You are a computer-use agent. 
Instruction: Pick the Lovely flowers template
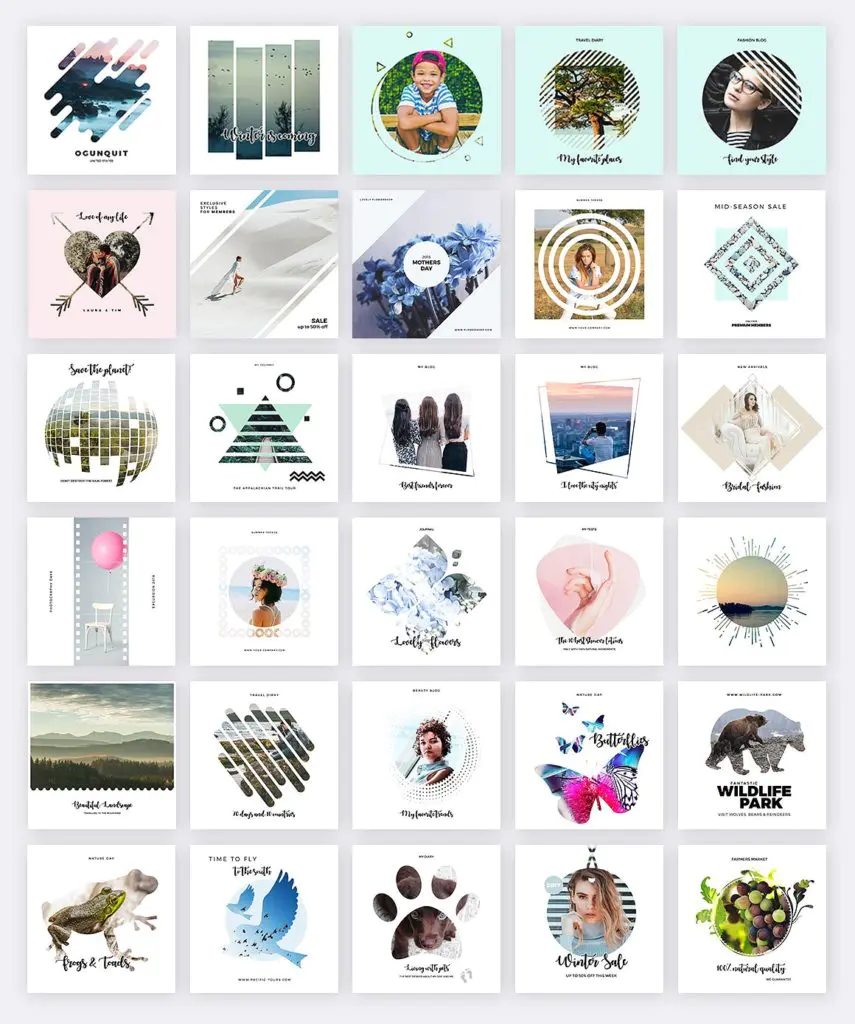(427, 592)
